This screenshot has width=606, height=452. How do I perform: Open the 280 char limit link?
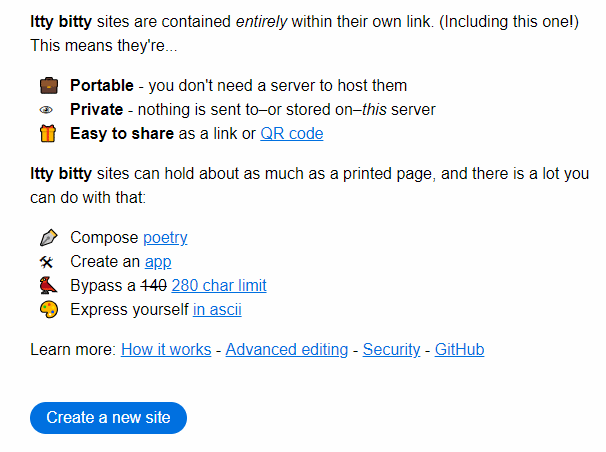pyautogui.click(x=219, y=285)
